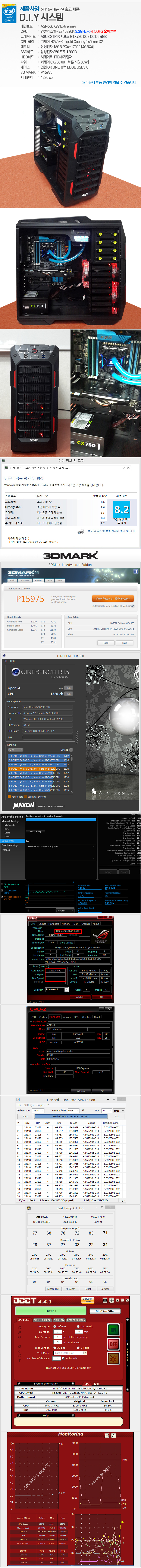Click the Reset button in Real Temp
The height and width of the screenshot is (1568, 141).
pos(88,1289)
